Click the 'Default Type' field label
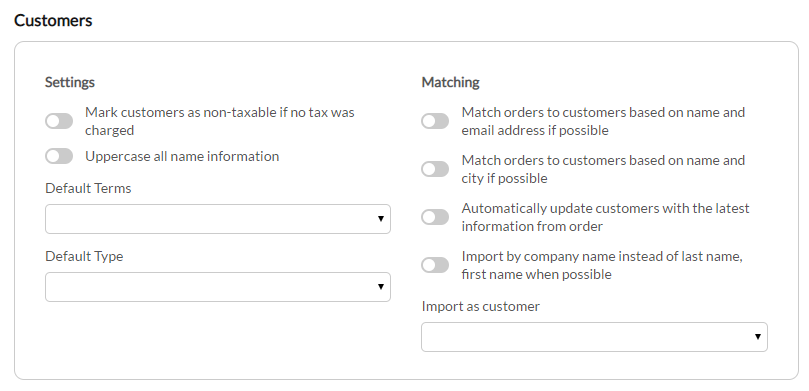 click(84, 256)
